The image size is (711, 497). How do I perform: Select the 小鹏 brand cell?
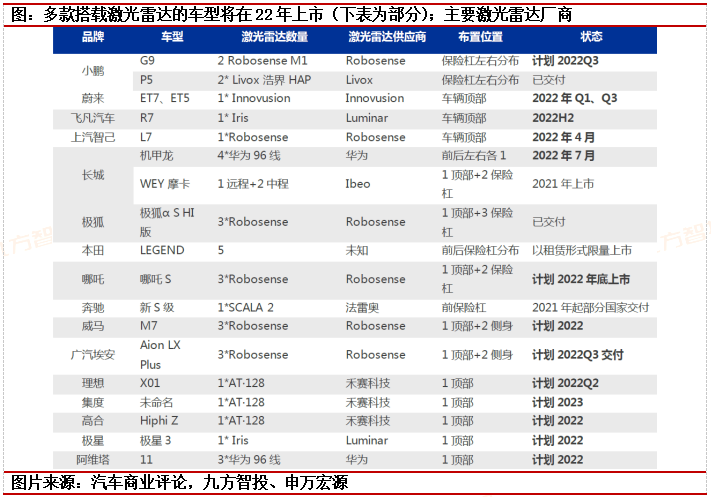pyautogui.click(x=93, y=71)
